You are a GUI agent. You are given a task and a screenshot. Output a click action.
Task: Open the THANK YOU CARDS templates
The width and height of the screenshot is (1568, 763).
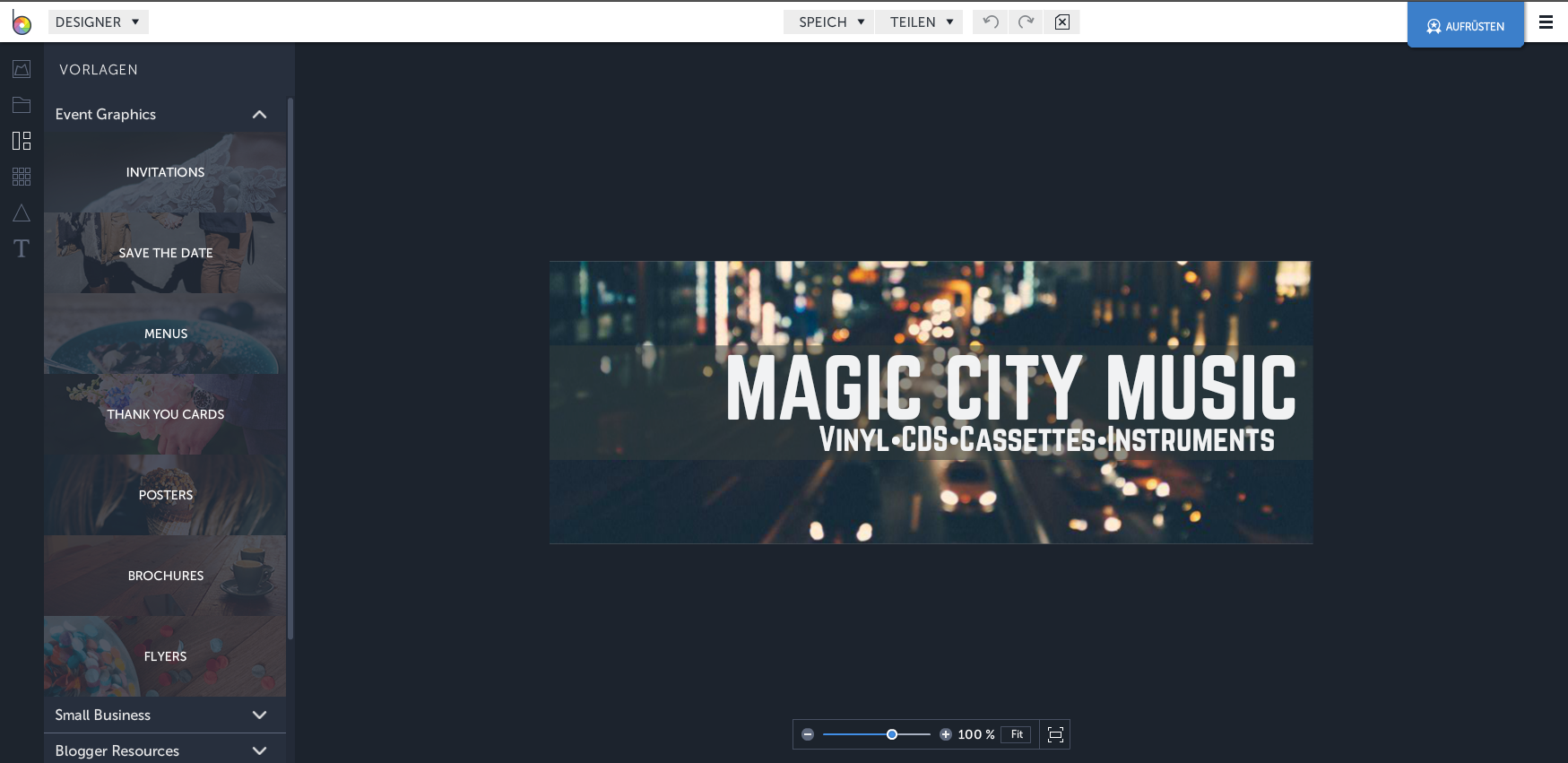(165, 414)
